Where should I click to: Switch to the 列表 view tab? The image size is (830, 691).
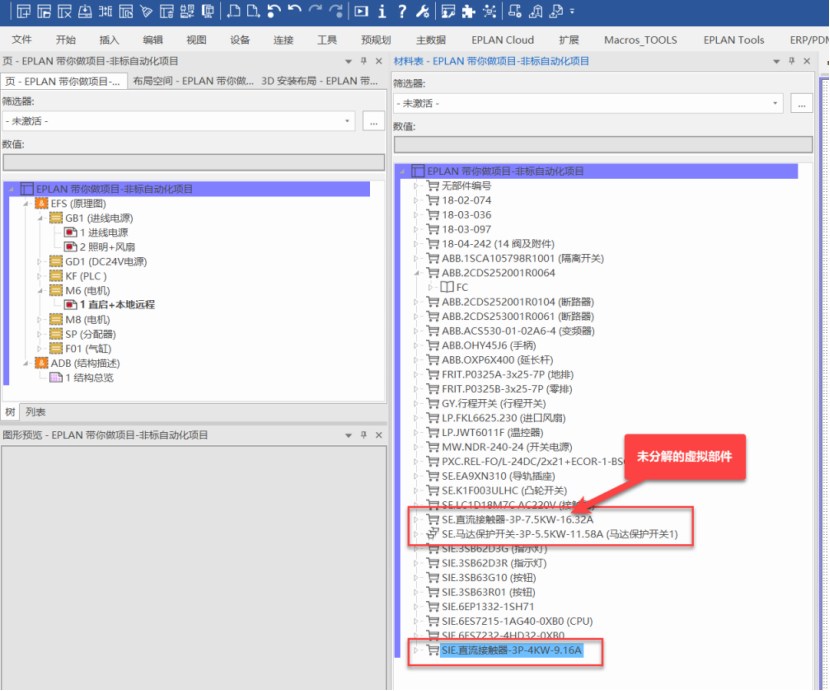[35, 412]
